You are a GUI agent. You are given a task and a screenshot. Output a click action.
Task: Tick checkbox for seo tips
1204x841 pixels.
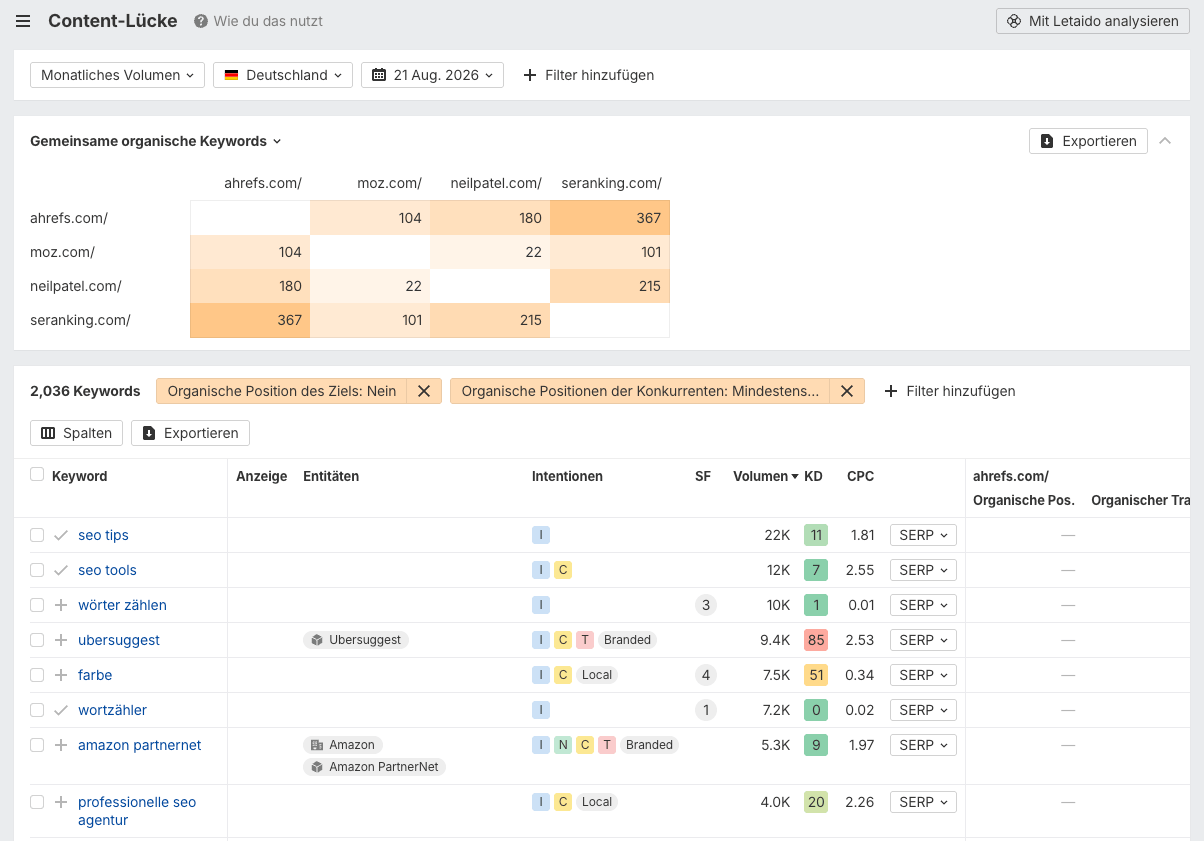37,535
